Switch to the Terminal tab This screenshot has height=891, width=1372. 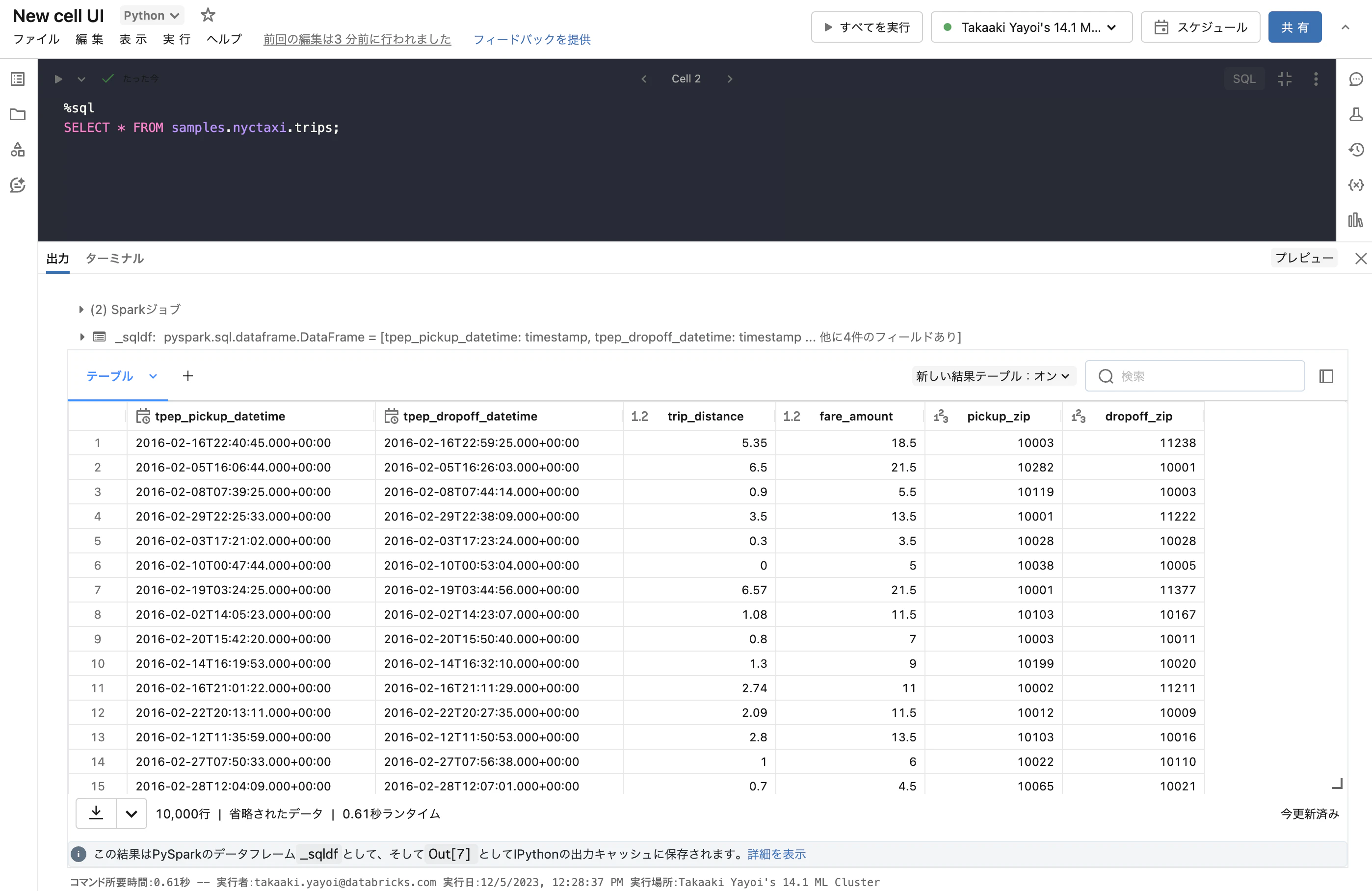click(x=114, y=258)
